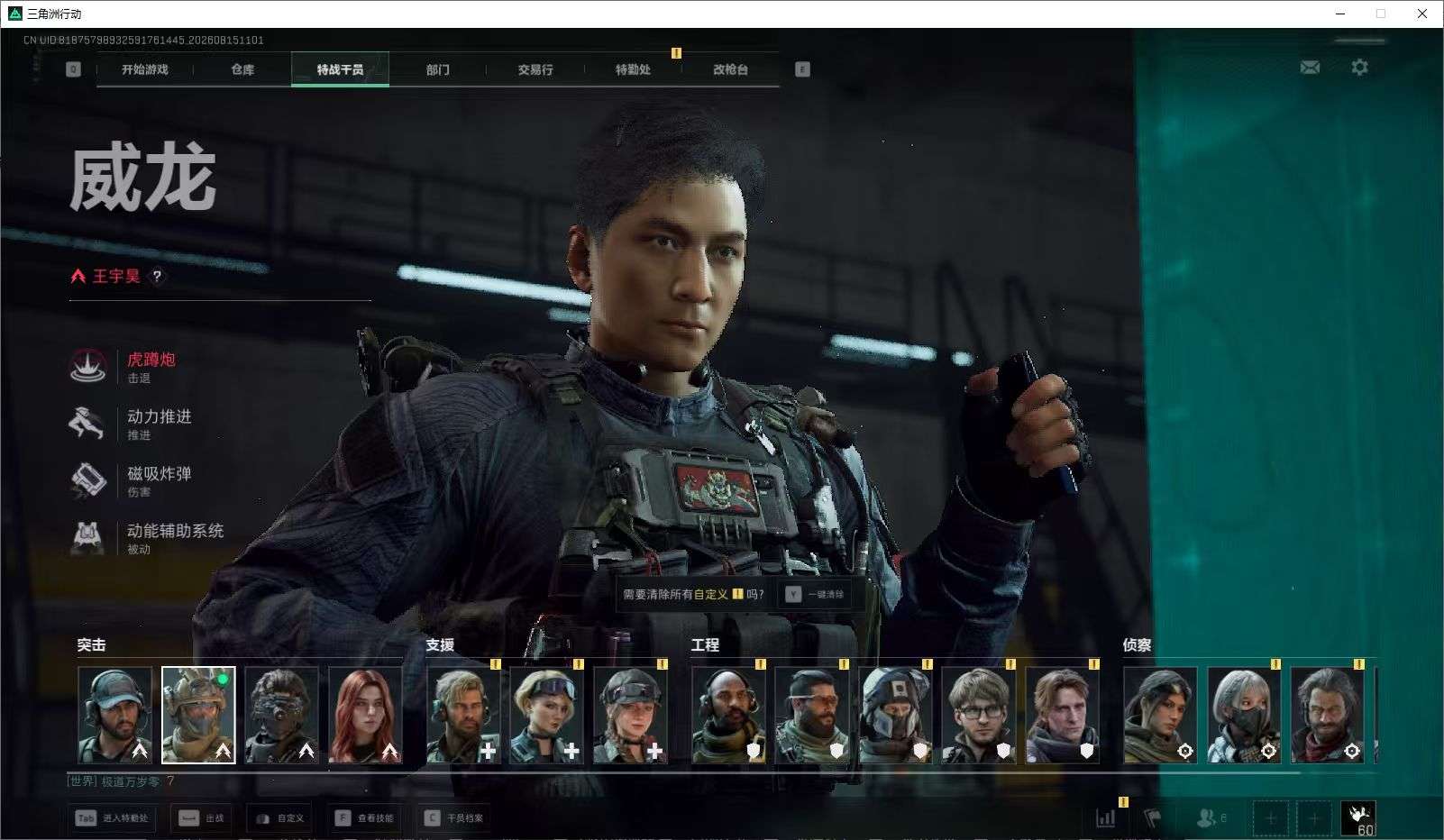Click the 动能辅助系统 skill name

(176, 531)
